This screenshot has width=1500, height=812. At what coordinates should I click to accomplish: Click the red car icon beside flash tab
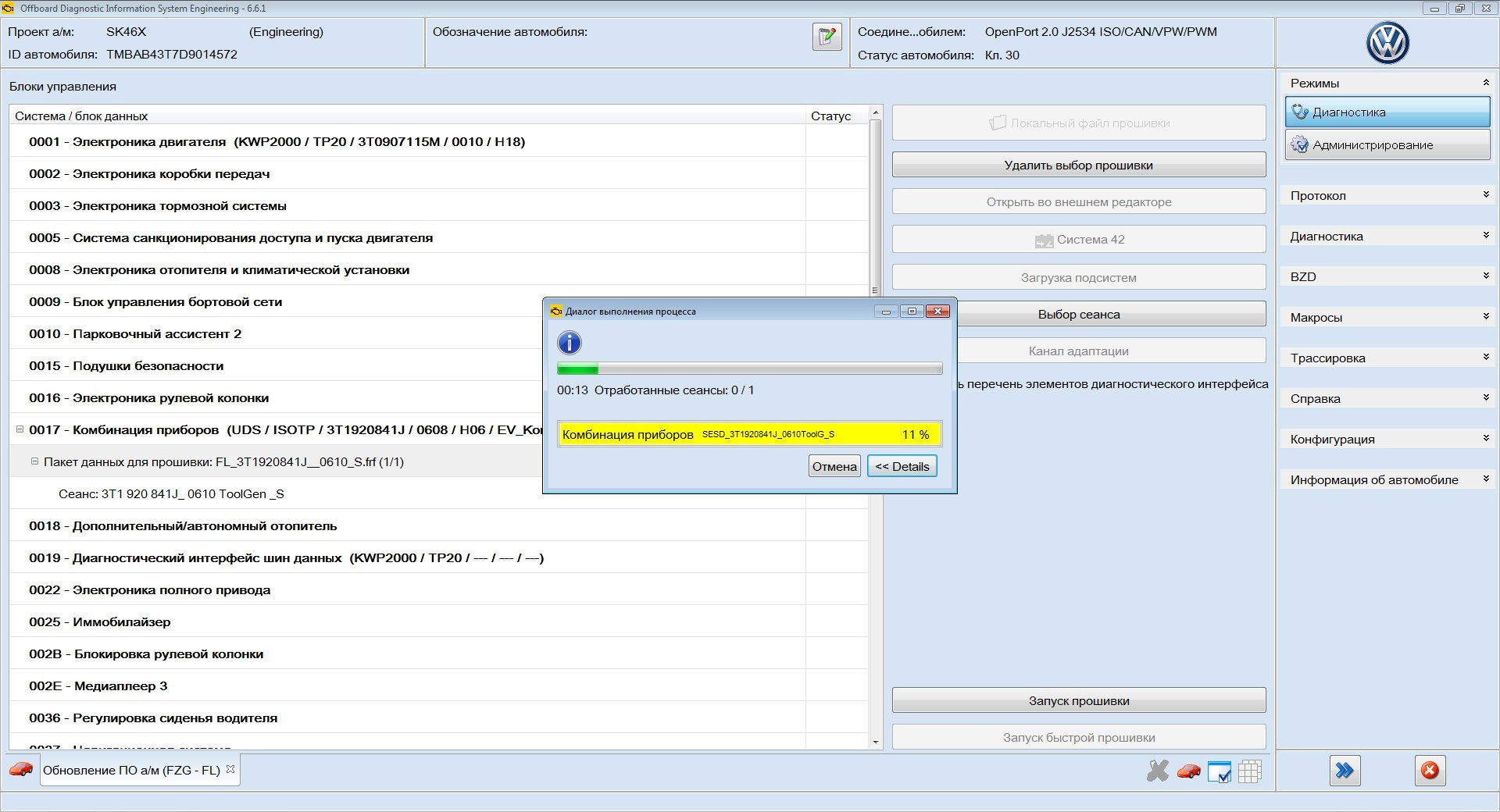[21, 769]
